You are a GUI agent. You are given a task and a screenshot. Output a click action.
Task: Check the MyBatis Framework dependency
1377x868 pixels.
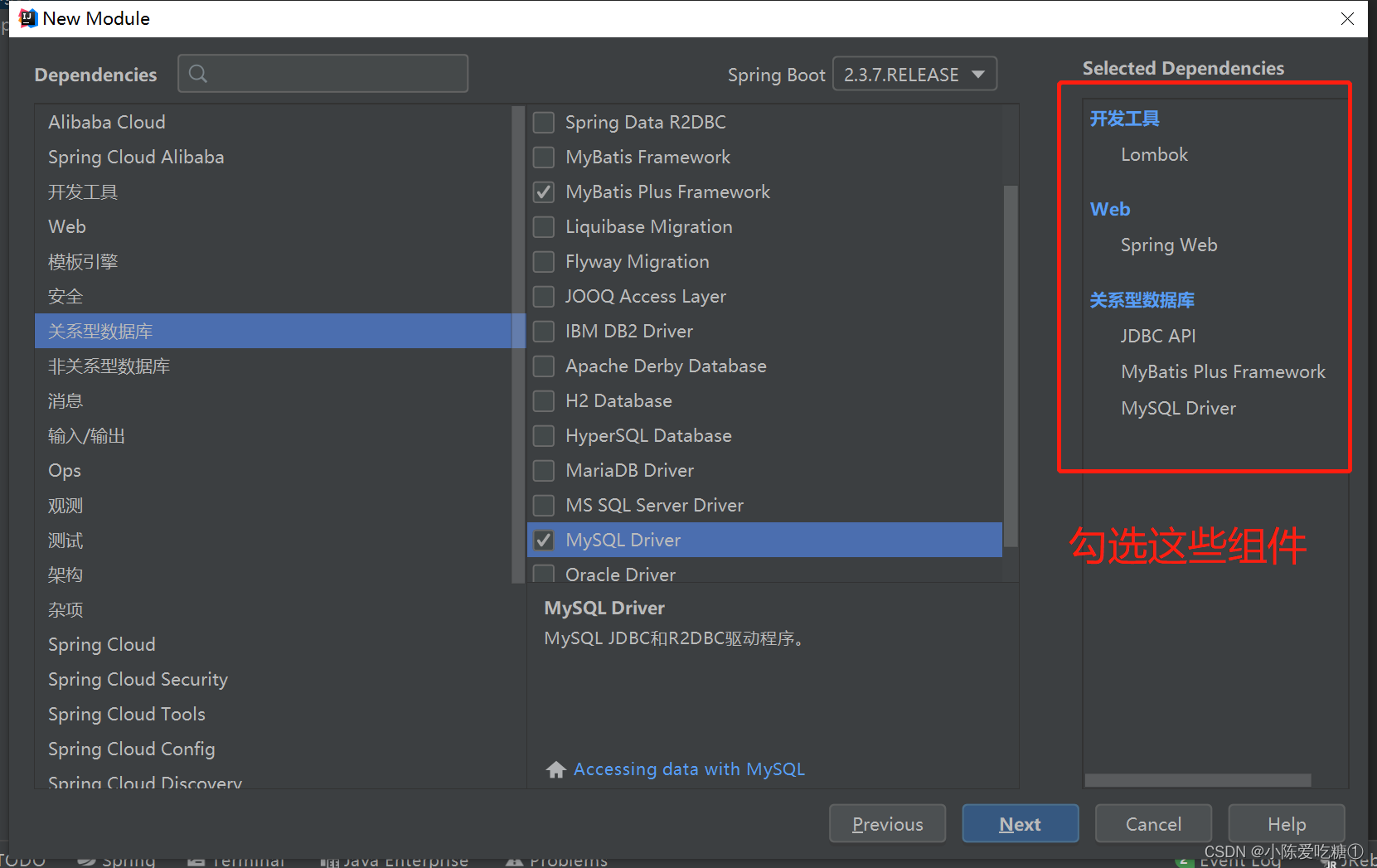tap(544, 158)
